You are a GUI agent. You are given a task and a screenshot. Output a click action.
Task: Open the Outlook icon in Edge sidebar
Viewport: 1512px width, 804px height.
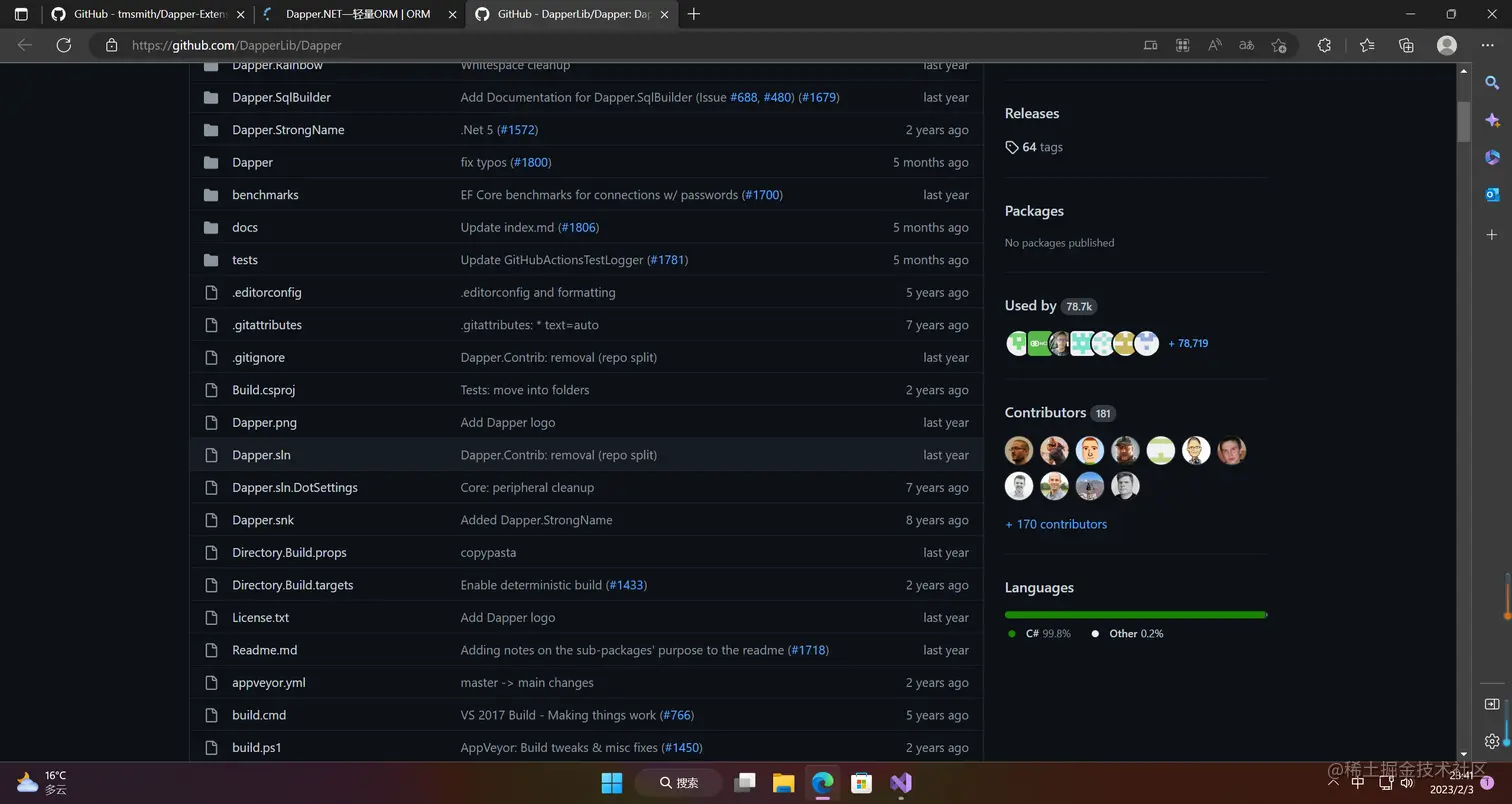click(x=1492, y=194)
